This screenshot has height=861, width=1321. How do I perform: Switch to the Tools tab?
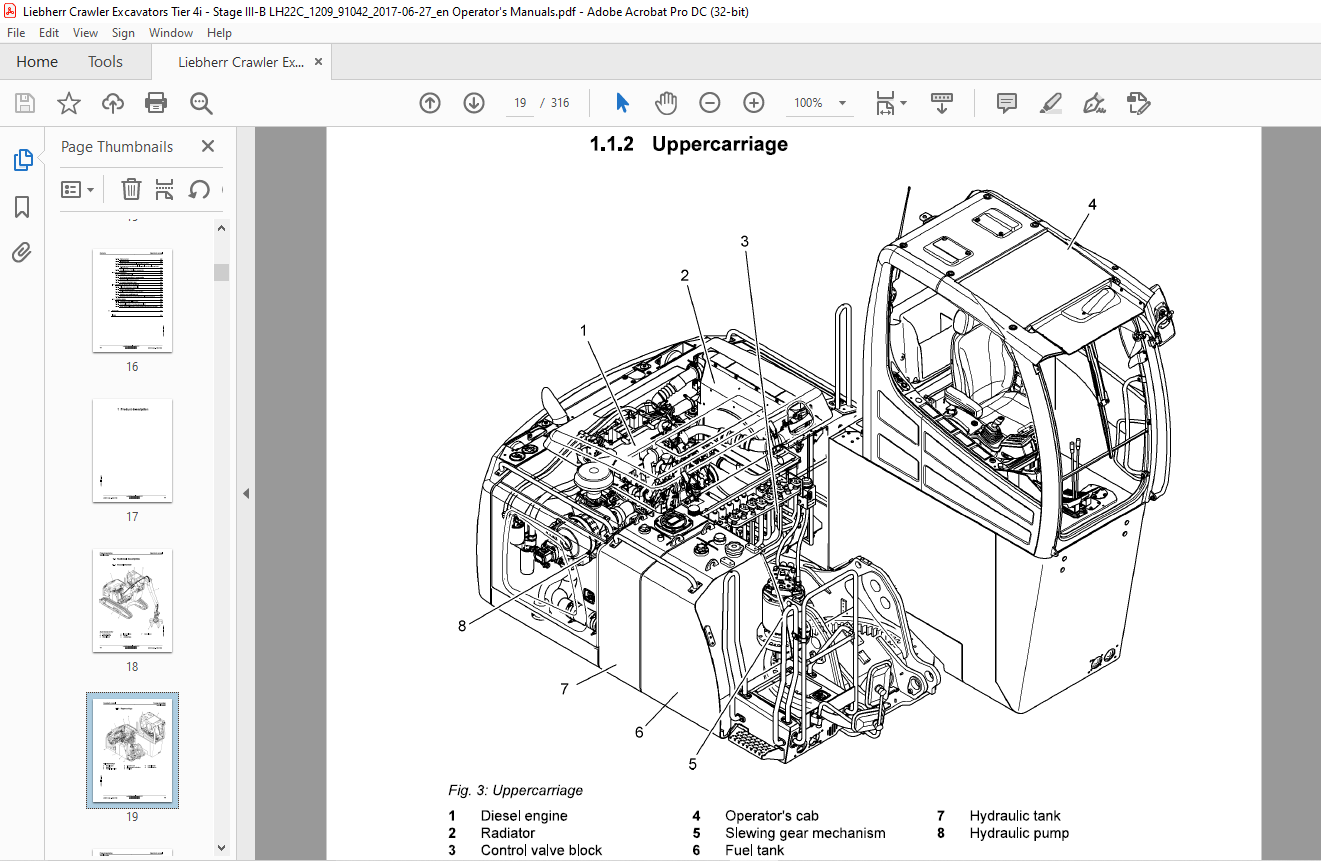[105, 62]
